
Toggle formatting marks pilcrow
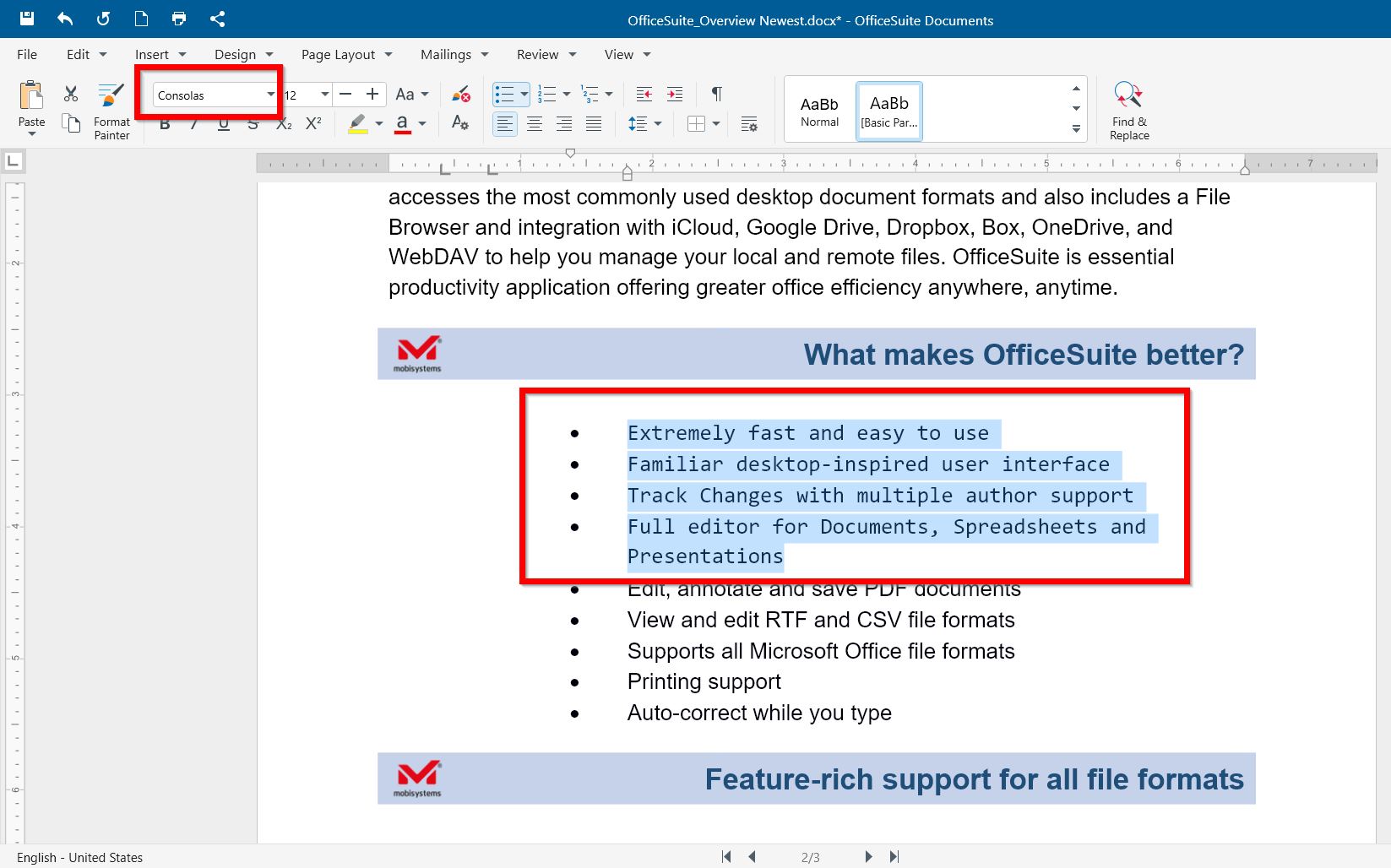coord(716,94)
